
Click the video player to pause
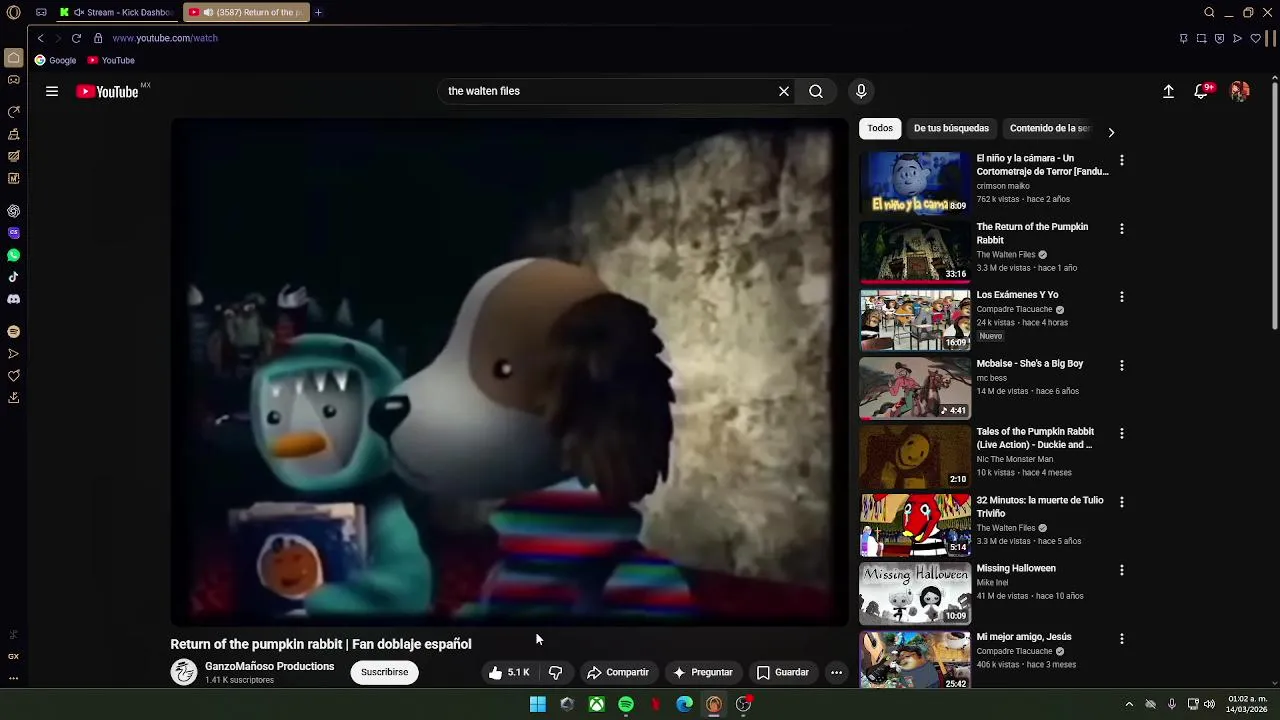point(509,372)
